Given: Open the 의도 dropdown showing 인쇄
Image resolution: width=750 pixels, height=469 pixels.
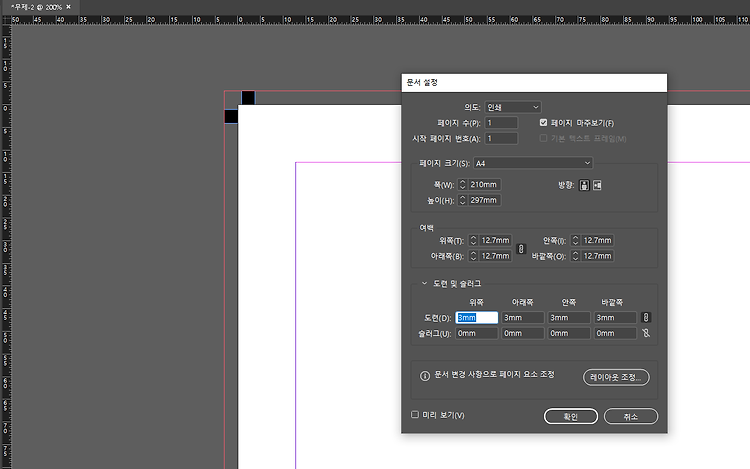Looking at the screenshot, I should pos(513,107).
